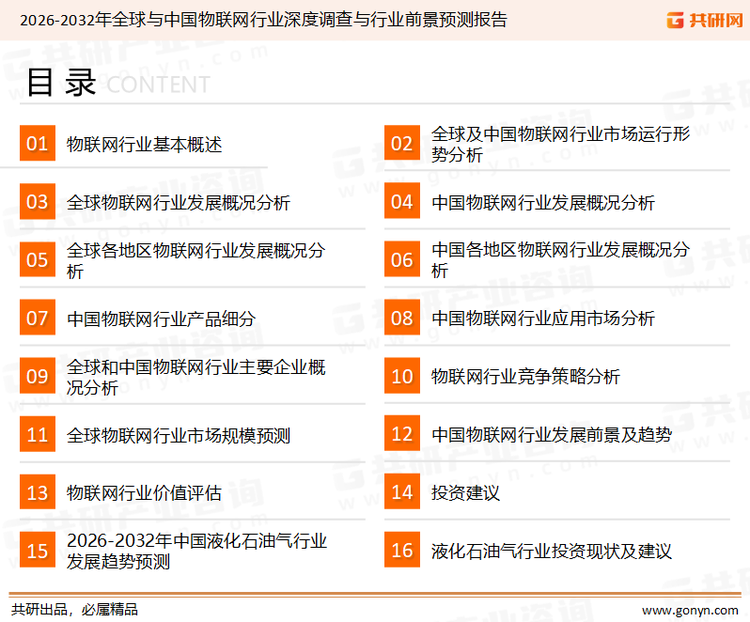This screenshot has height=622, width=750.
Task: Select chapter 中国物联网行业产品细分
Action: point(161,319)
